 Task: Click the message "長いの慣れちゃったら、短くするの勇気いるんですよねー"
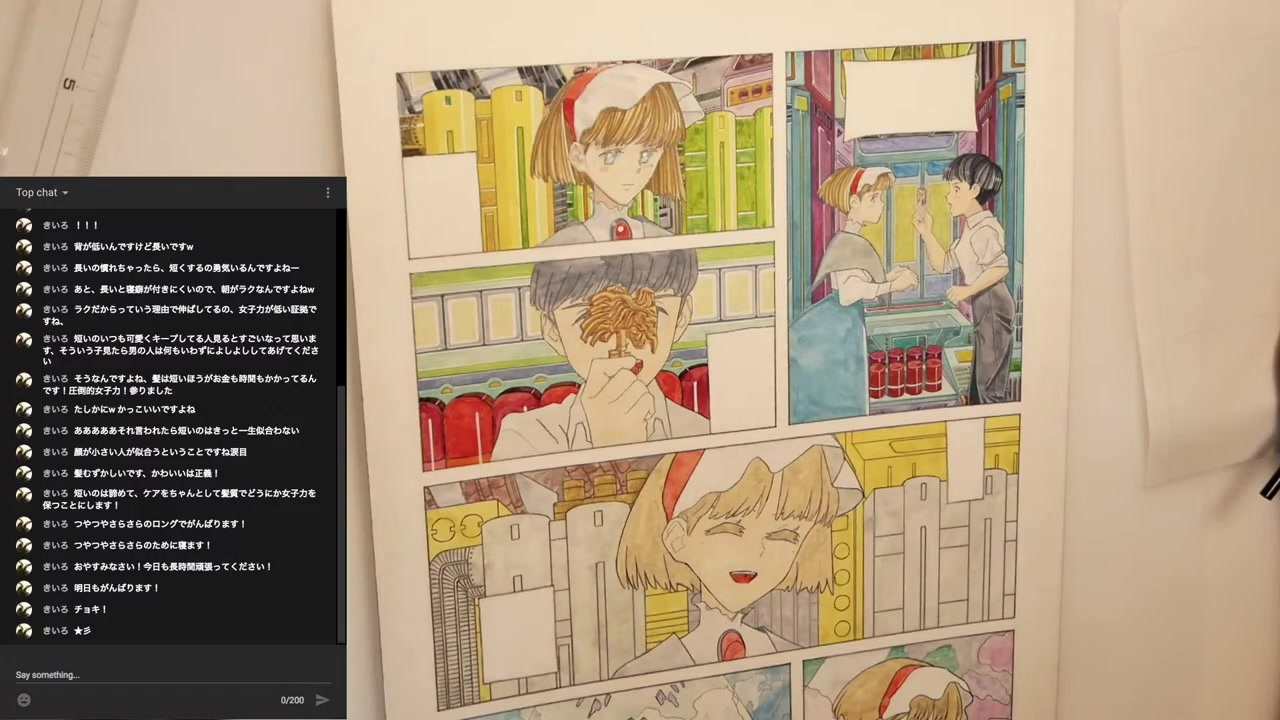(x=187, y=268)
